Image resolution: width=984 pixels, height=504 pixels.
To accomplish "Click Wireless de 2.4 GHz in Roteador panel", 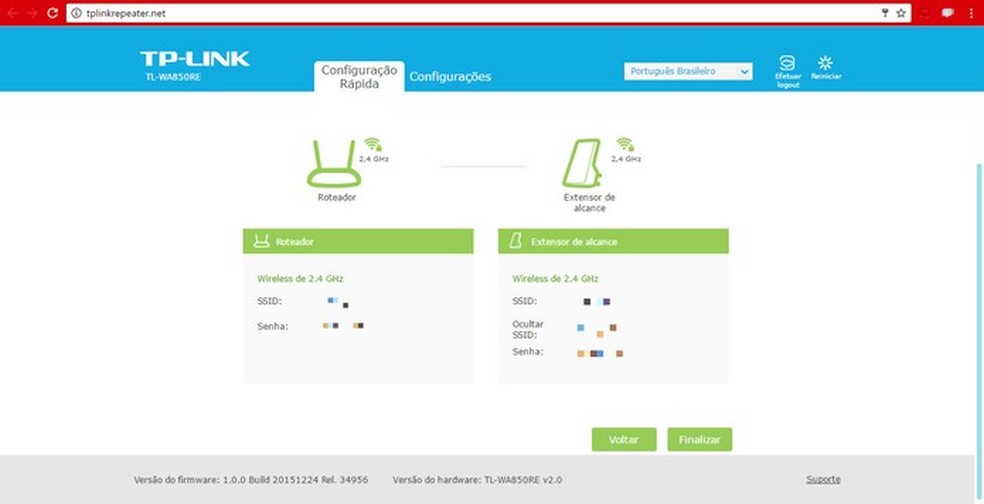I will pyautogui.click(x=300, y=279).
